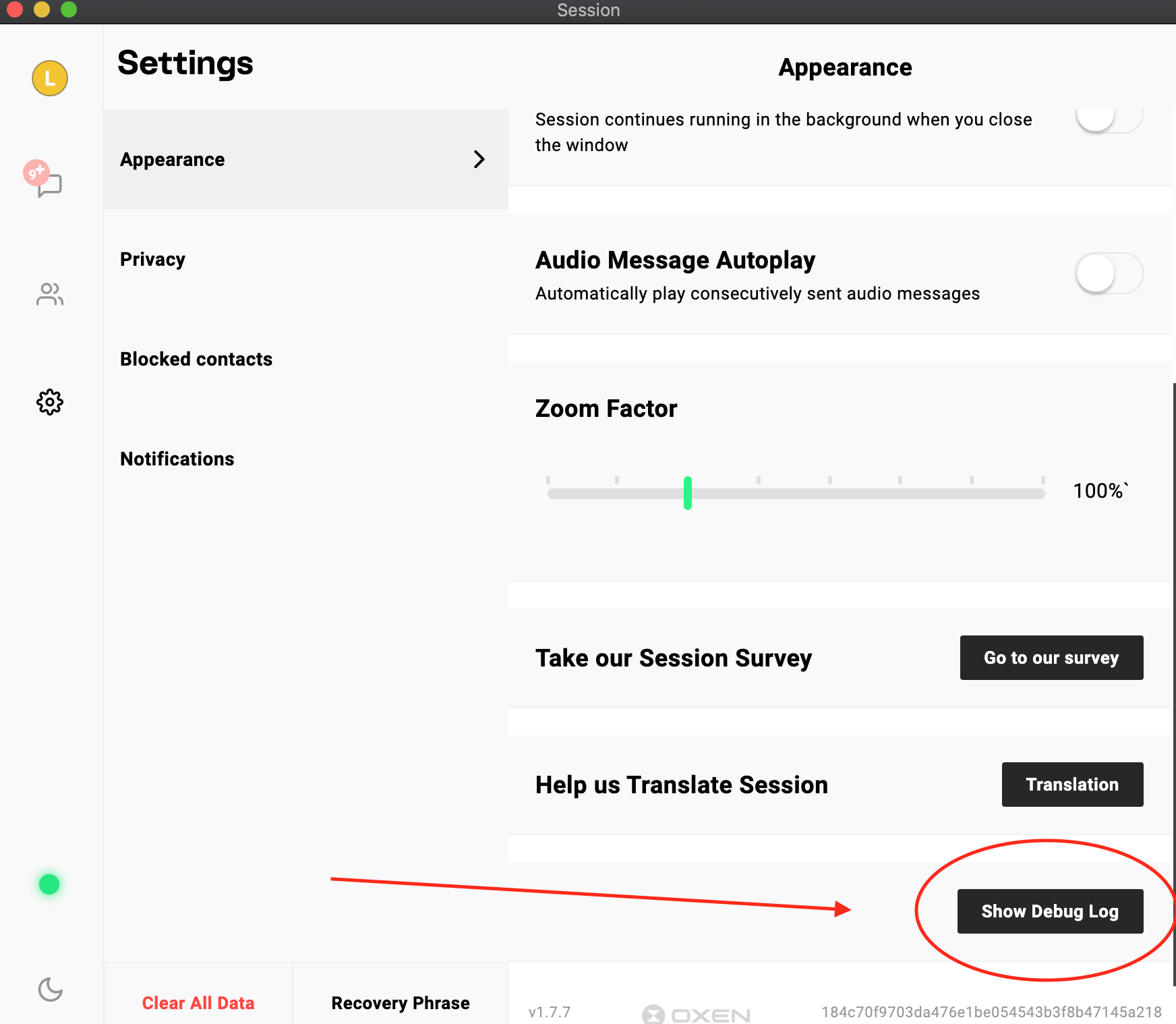Toggle the run-in-background switch
1176x1024 pixels.
[x=1108, y=119]
